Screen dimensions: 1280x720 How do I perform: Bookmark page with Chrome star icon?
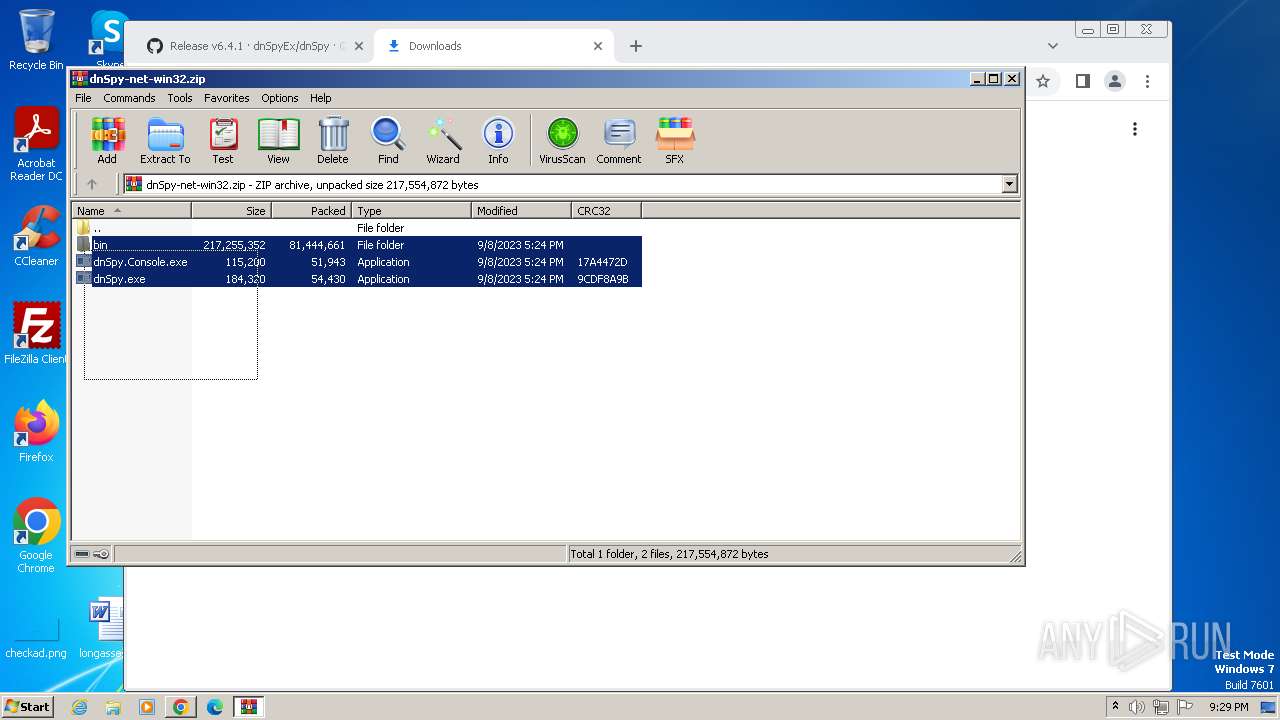[x=1043, y=81]
